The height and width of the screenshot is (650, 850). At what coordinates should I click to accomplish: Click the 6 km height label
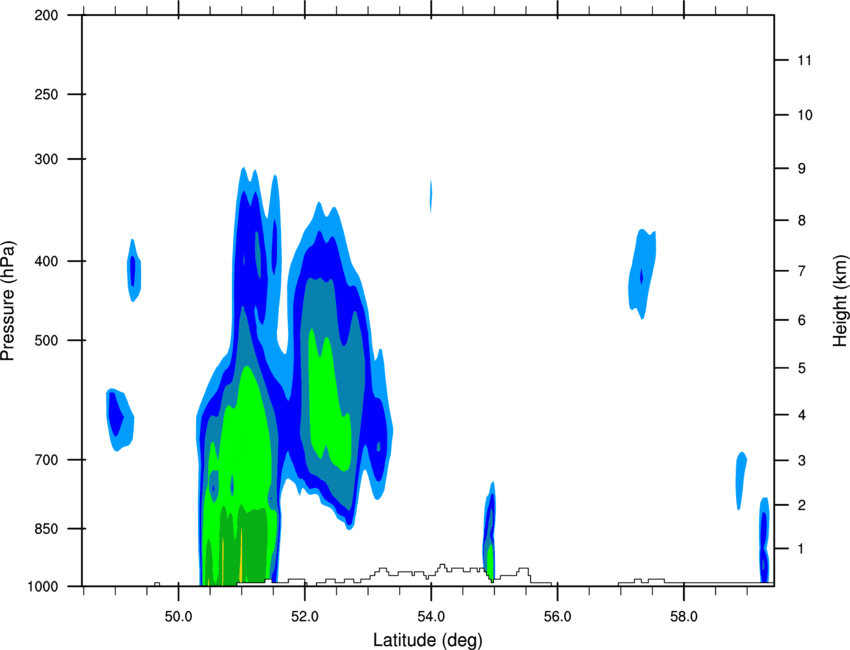click(x=802, y=320)
